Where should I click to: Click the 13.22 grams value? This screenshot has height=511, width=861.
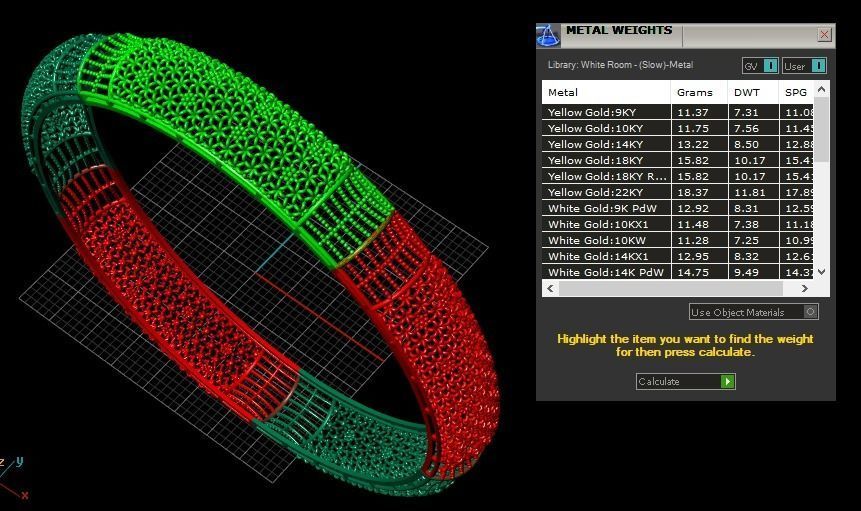pos(692,144)
